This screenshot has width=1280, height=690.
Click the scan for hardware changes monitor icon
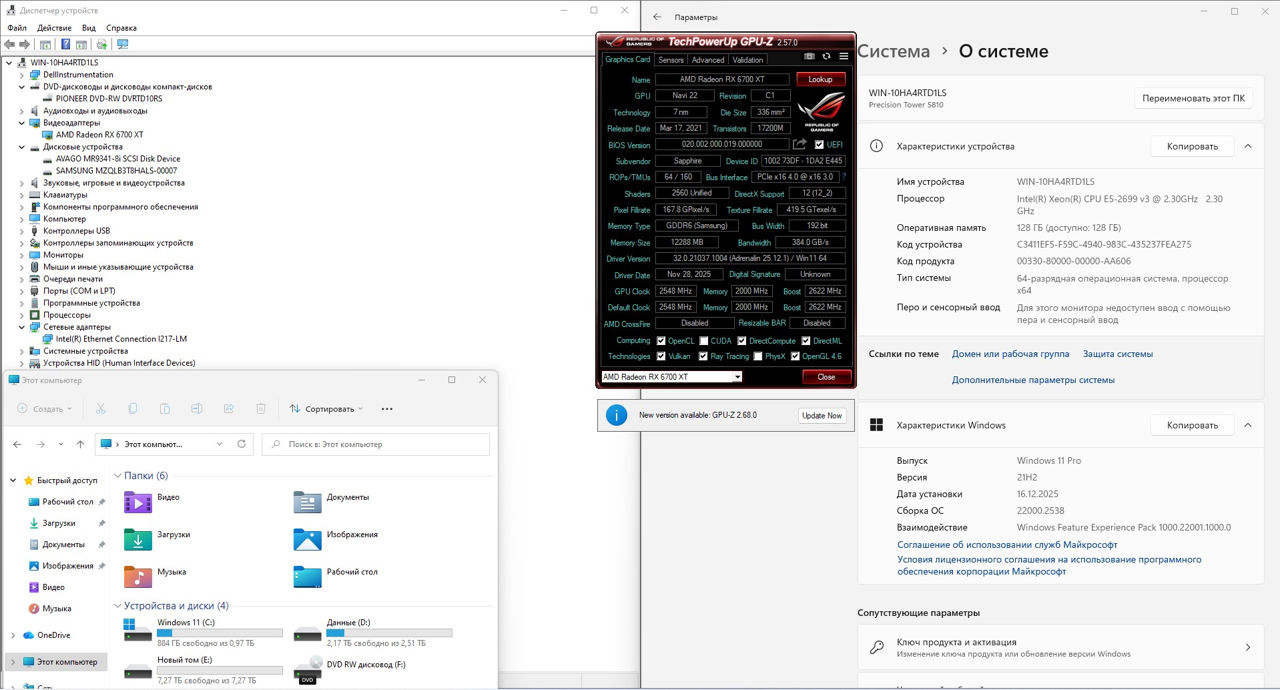[x=123, y=44]
